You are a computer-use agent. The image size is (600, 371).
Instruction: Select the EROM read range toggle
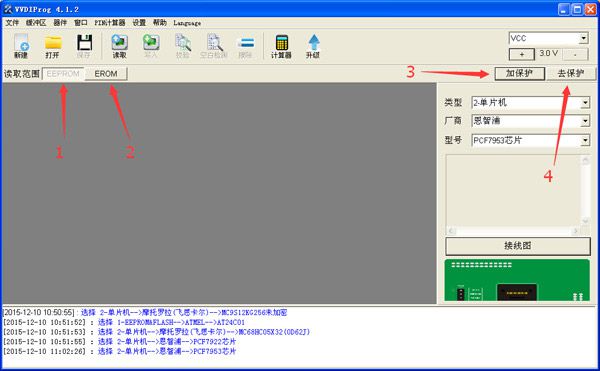click(106, 74)
